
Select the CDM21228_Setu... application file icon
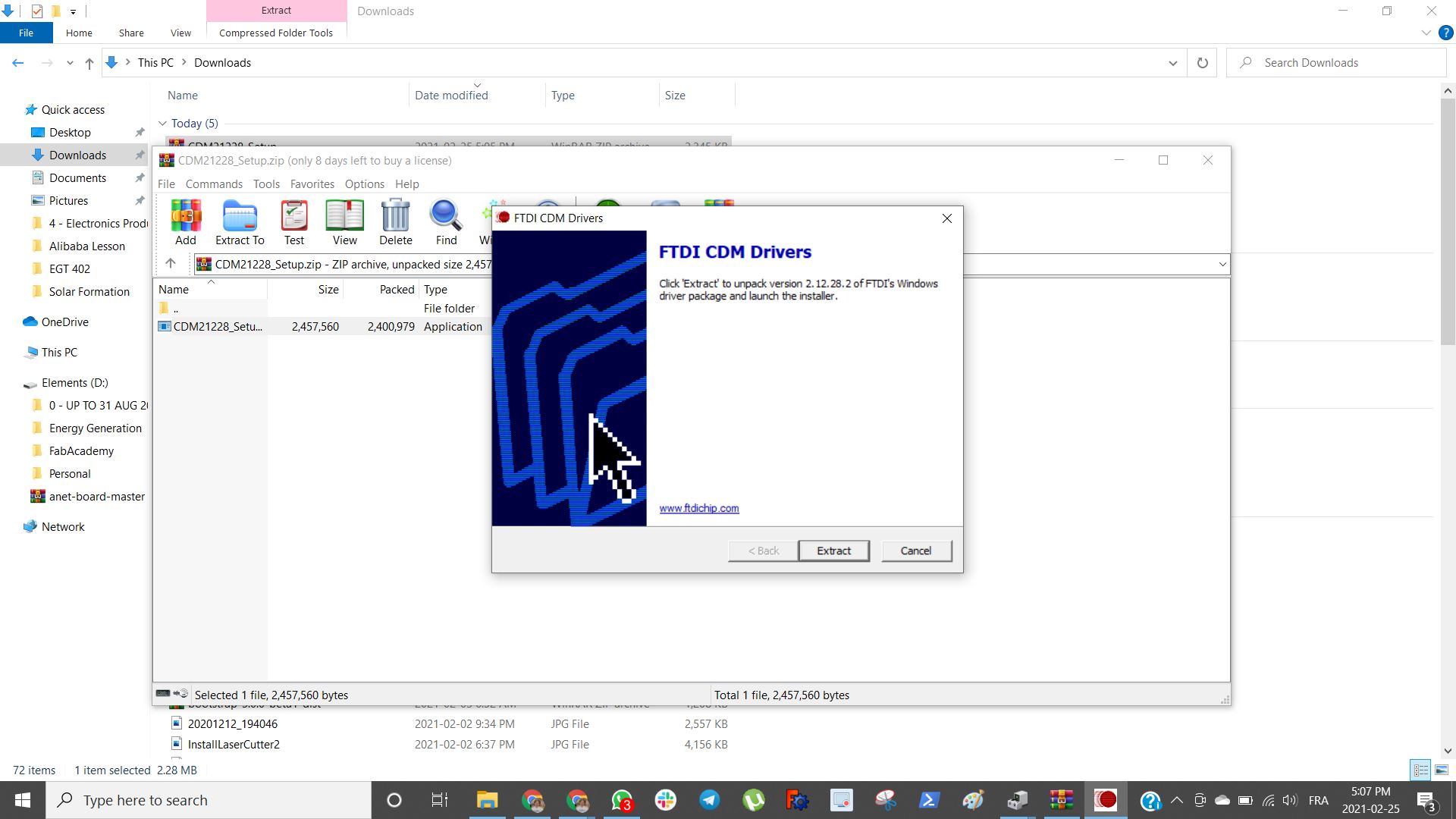pyautogui.click(x=165, y=327)
